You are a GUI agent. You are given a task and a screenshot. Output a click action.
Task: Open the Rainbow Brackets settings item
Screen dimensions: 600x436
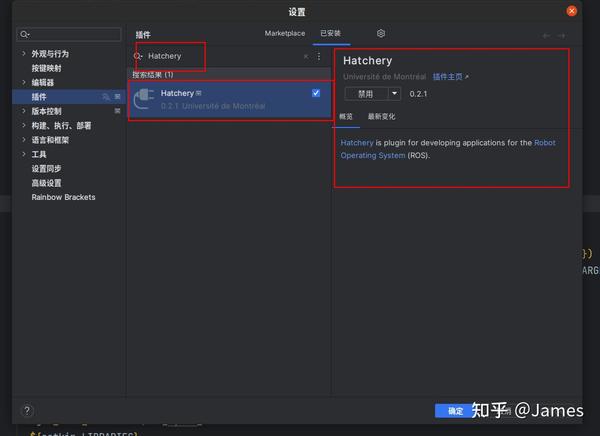coord(63,197)
